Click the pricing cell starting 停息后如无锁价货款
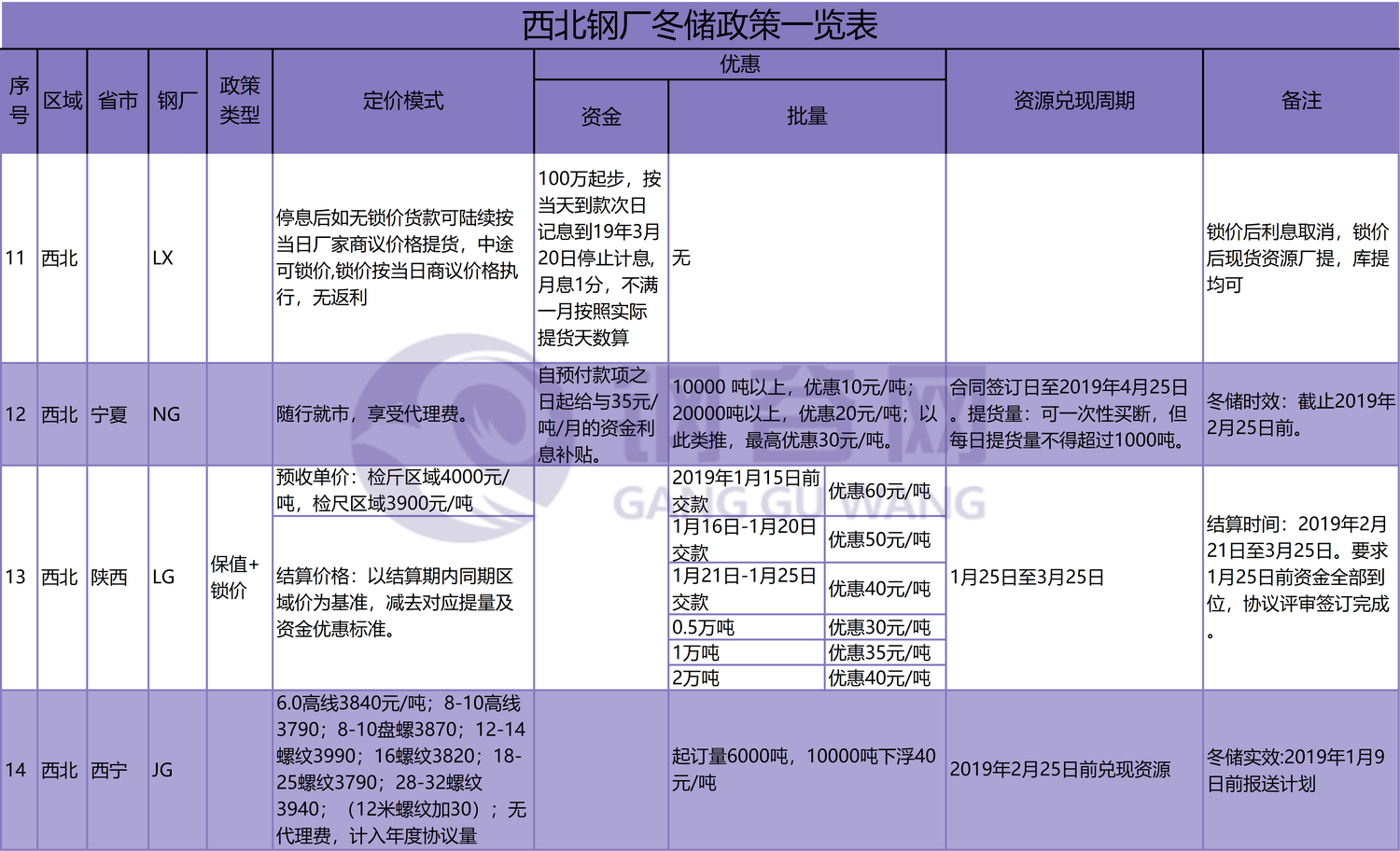The height and width of the screenshot is (851, 1400). pyautogui.click(x=403, y=258)
